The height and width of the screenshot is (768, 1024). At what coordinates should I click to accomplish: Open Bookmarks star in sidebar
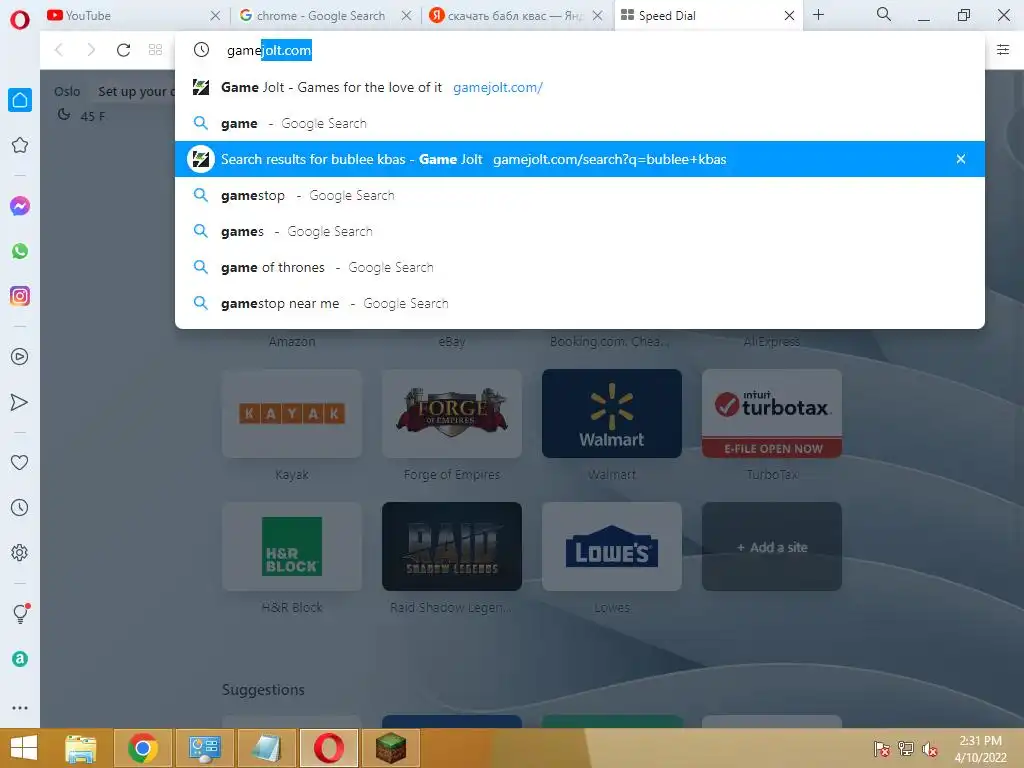(20, 145)
